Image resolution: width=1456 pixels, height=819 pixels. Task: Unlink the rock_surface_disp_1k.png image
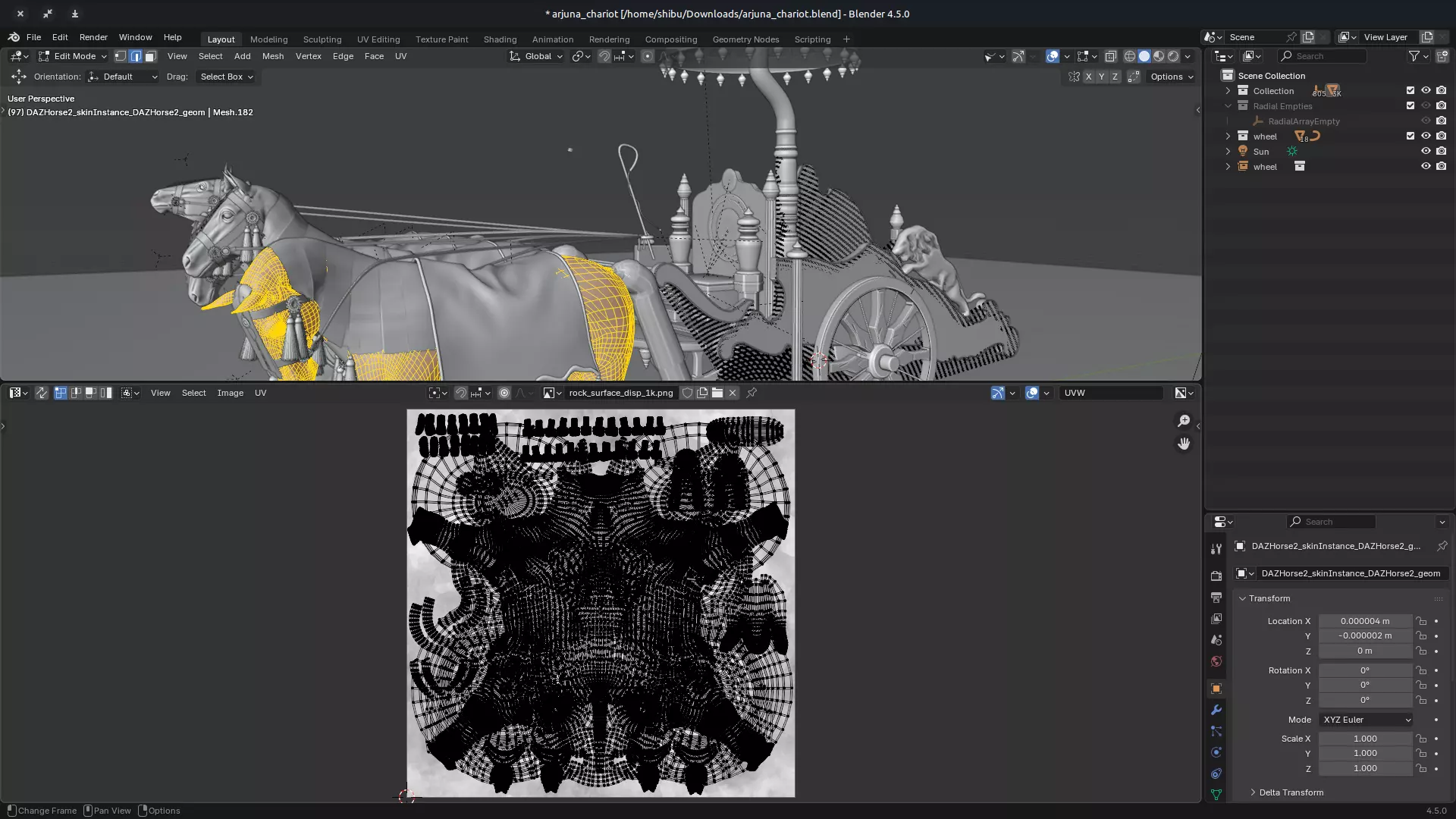733,393
